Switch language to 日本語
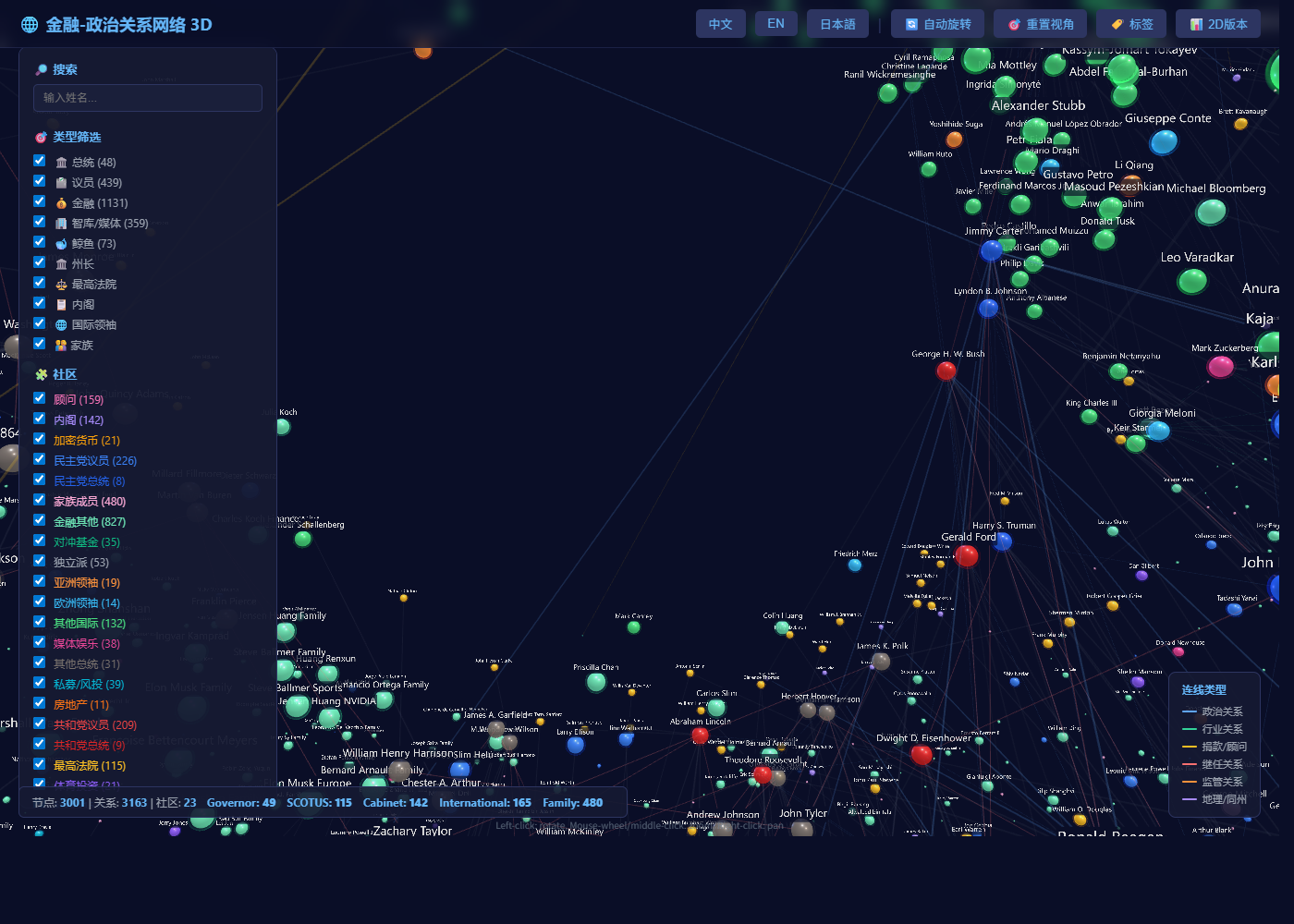 tap(837, 24)
